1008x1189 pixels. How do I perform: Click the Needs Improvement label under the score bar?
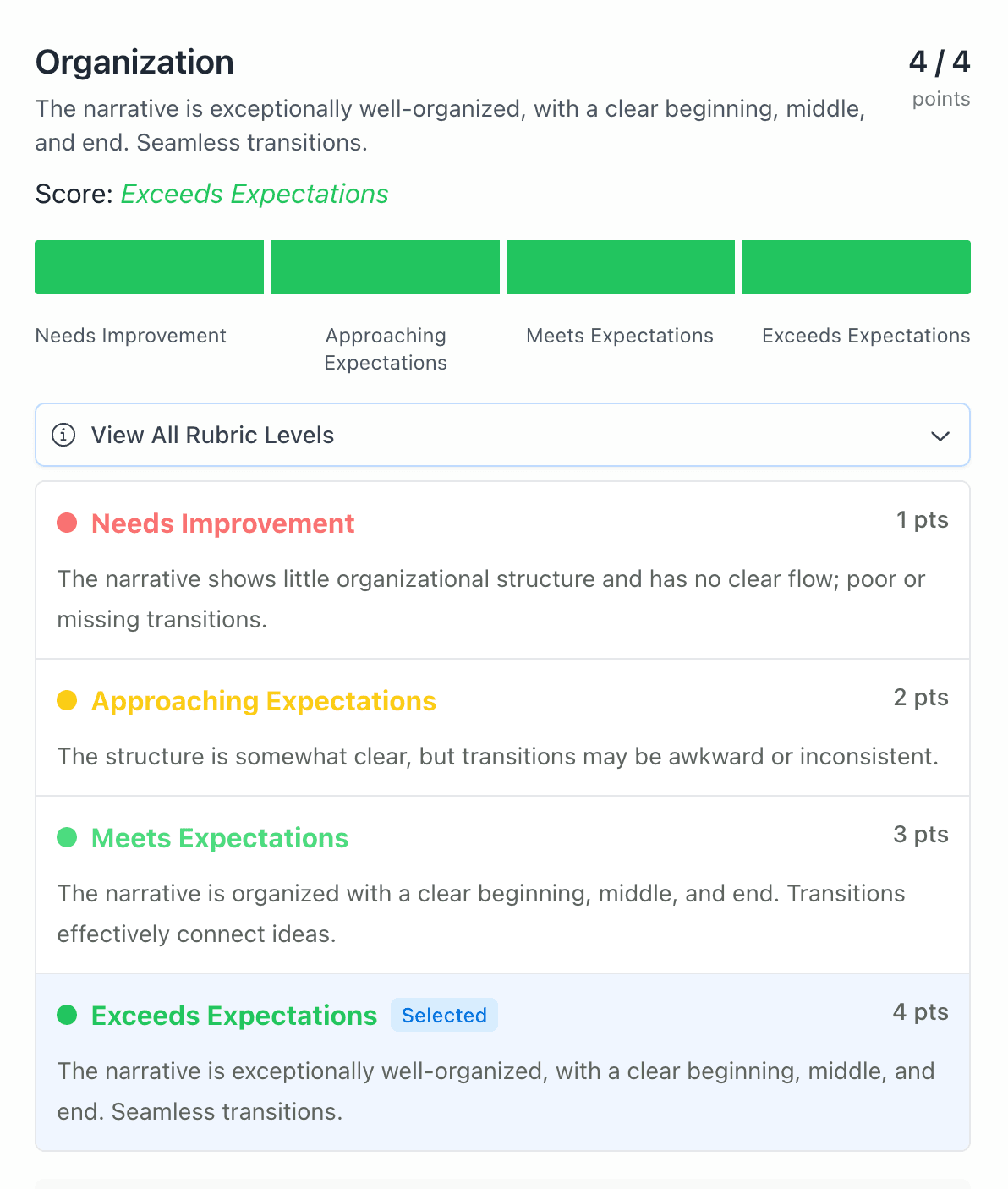tap(130, 336)
